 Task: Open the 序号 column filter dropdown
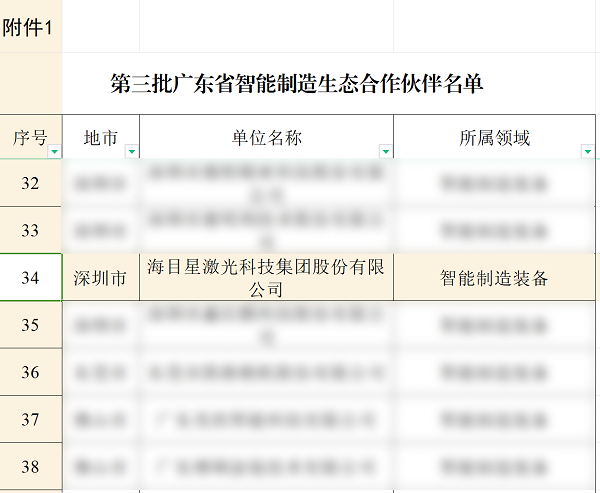pyautogui.click(x=54, y=152)
